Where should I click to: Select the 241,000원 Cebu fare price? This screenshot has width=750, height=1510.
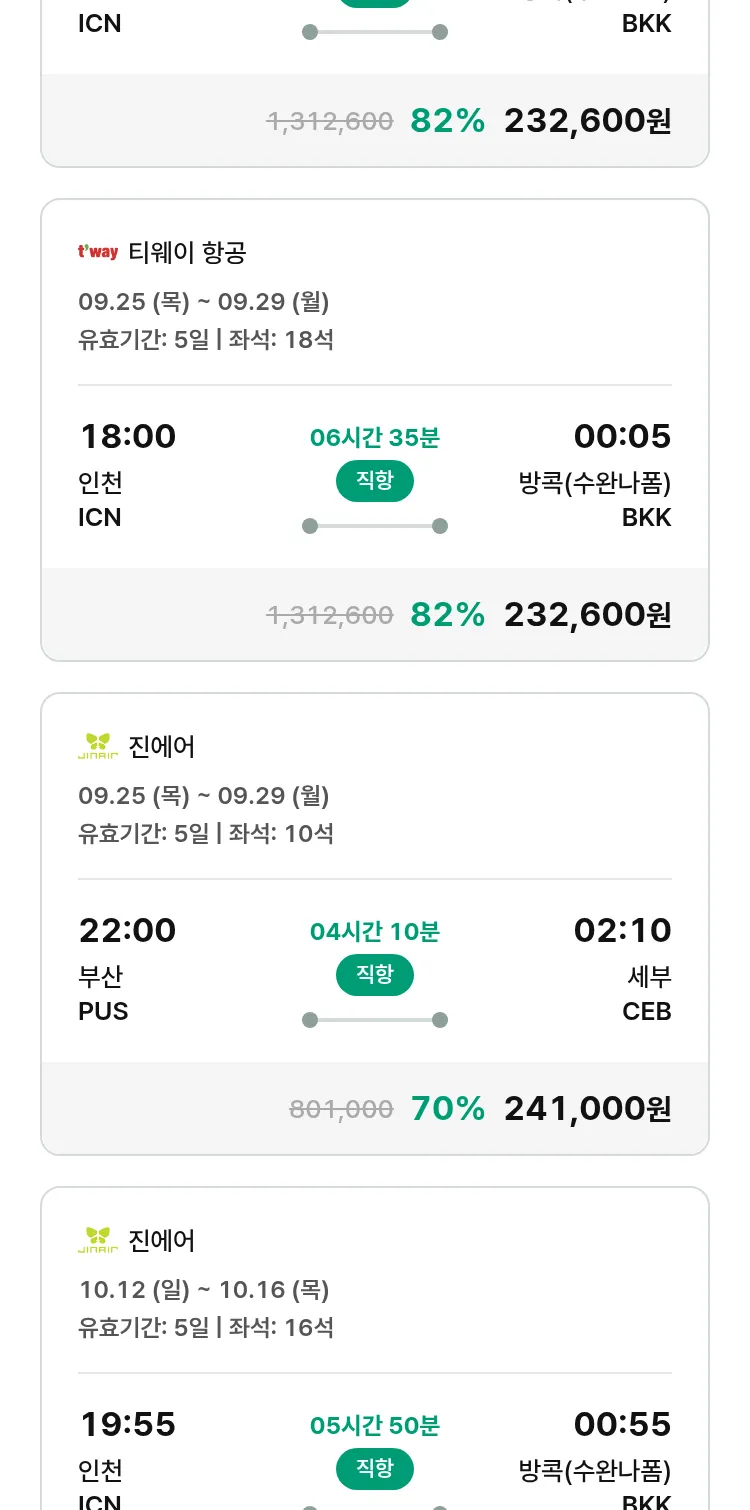(x=587, y=1108)
